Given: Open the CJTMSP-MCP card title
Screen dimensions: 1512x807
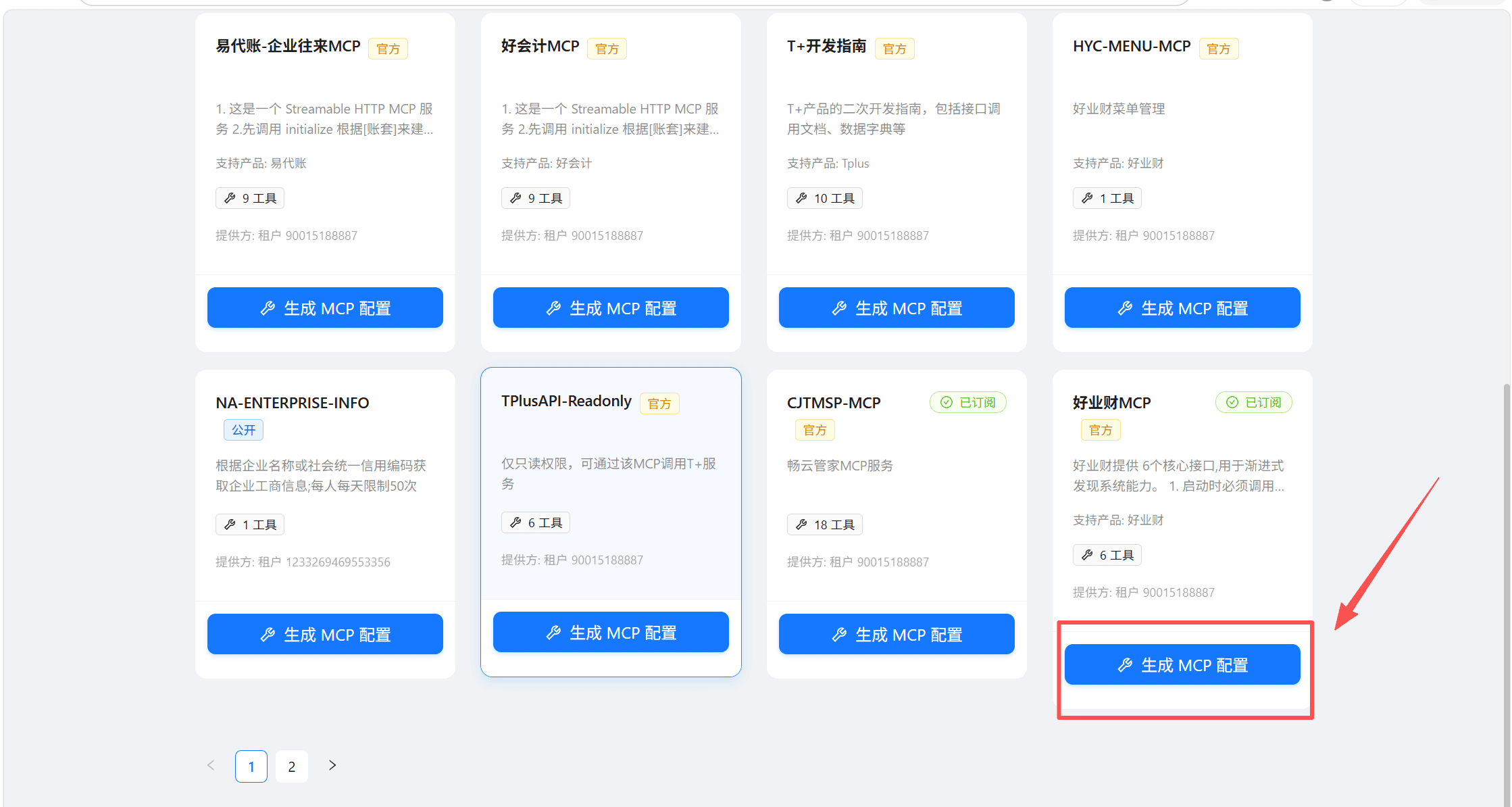Looking at the screenshot, I should coord(834,403).
